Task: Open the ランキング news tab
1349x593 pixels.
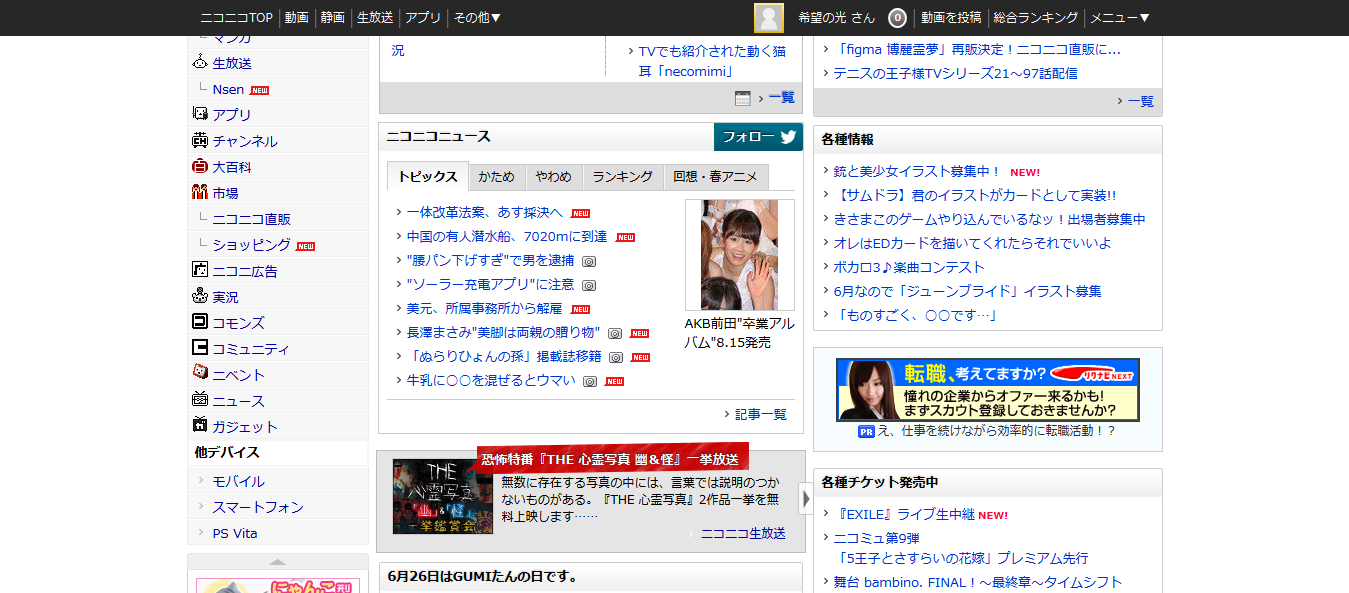Action: click(623, 177)
